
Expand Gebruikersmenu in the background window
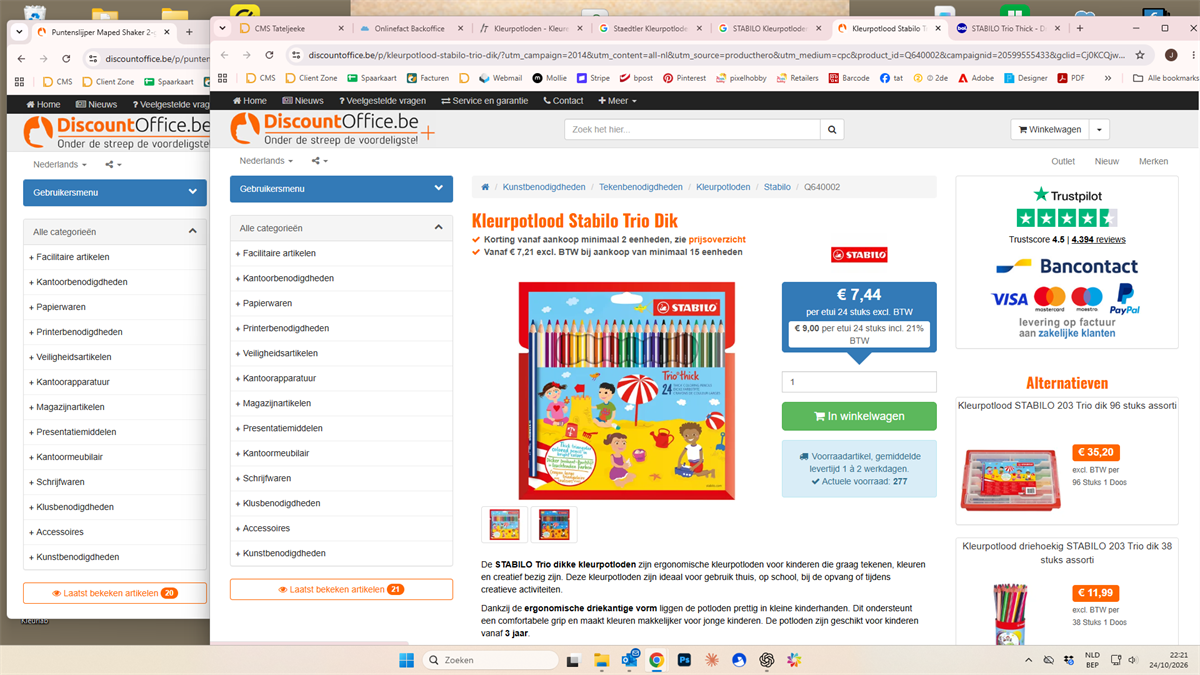(x=115, y=192)
